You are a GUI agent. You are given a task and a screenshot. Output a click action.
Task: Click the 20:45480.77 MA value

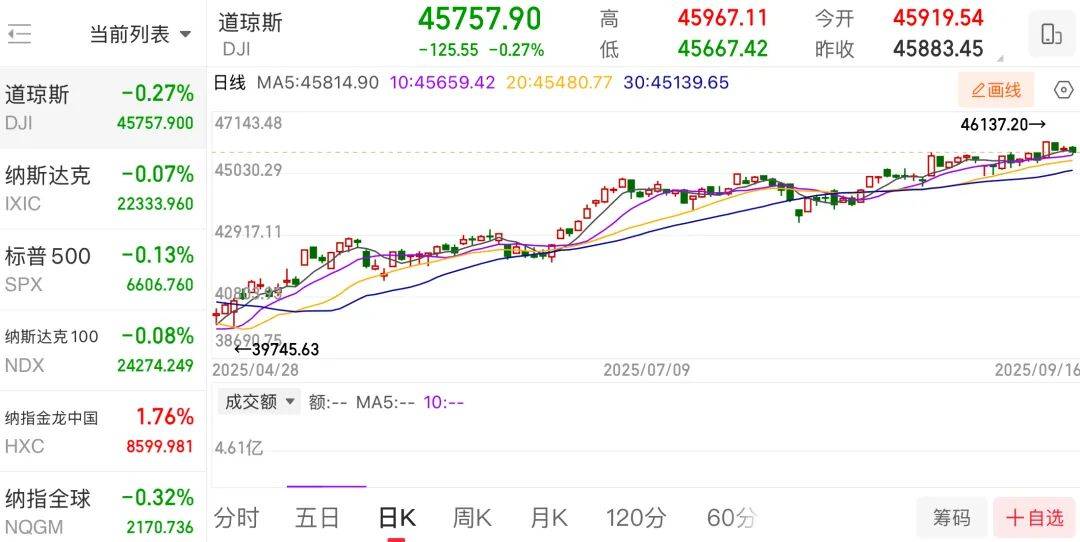click(559, 83)
